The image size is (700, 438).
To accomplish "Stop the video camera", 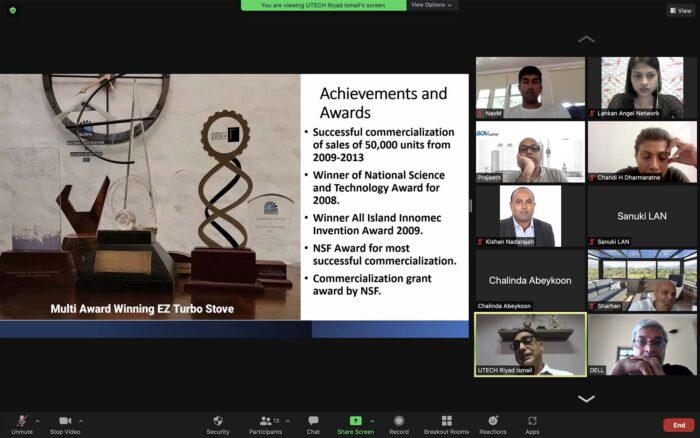I will (64, 422).
